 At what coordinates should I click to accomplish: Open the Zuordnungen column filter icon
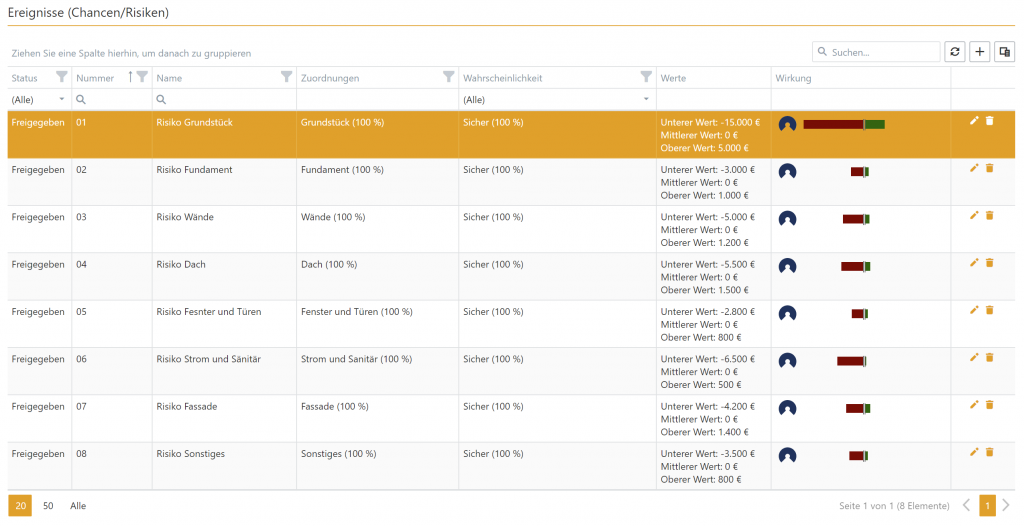[x=448, y=77]
